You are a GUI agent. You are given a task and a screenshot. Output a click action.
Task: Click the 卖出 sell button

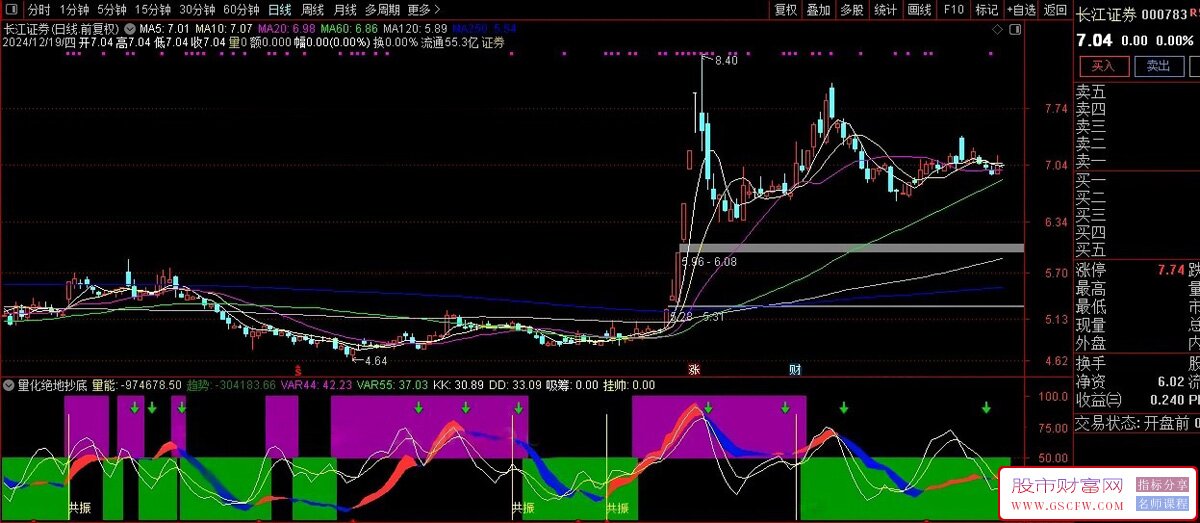(1158, 66)
